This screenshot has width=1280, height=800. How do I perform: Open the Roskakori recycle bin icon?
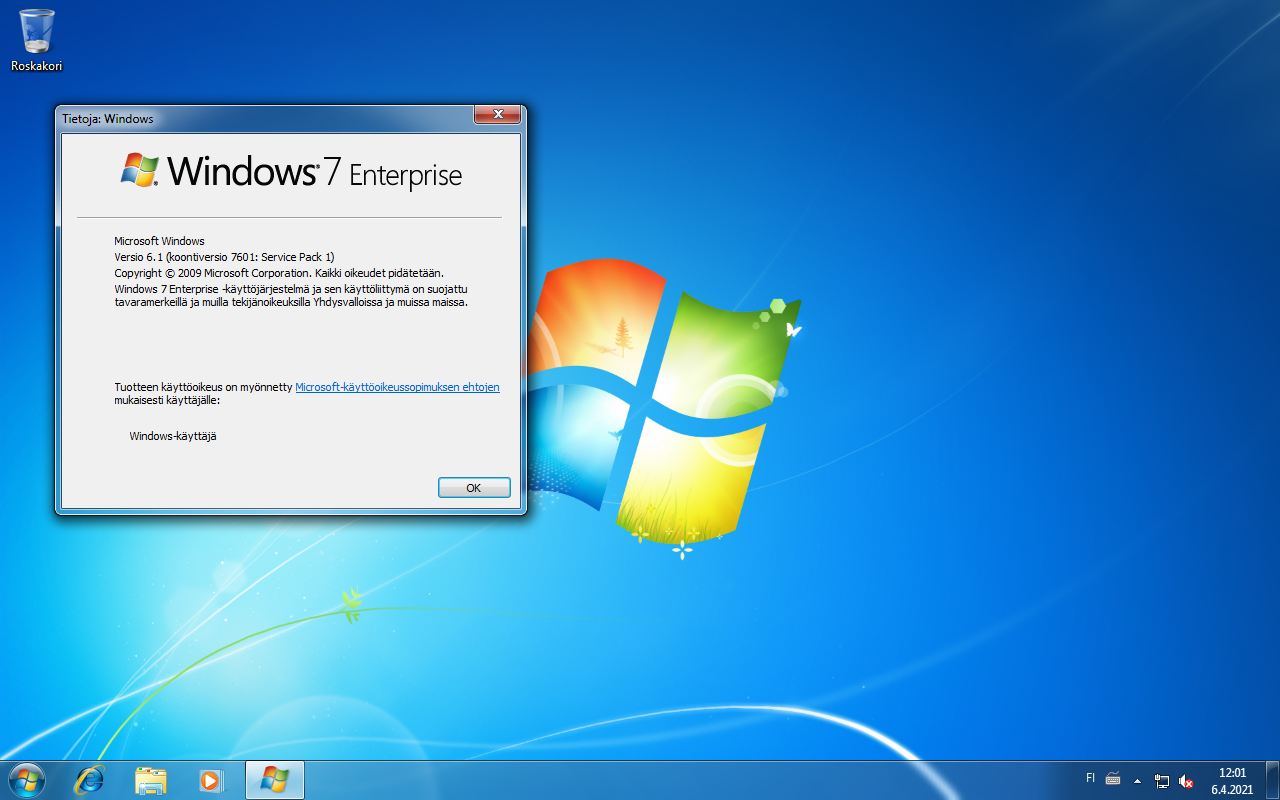tap(37, 41)
